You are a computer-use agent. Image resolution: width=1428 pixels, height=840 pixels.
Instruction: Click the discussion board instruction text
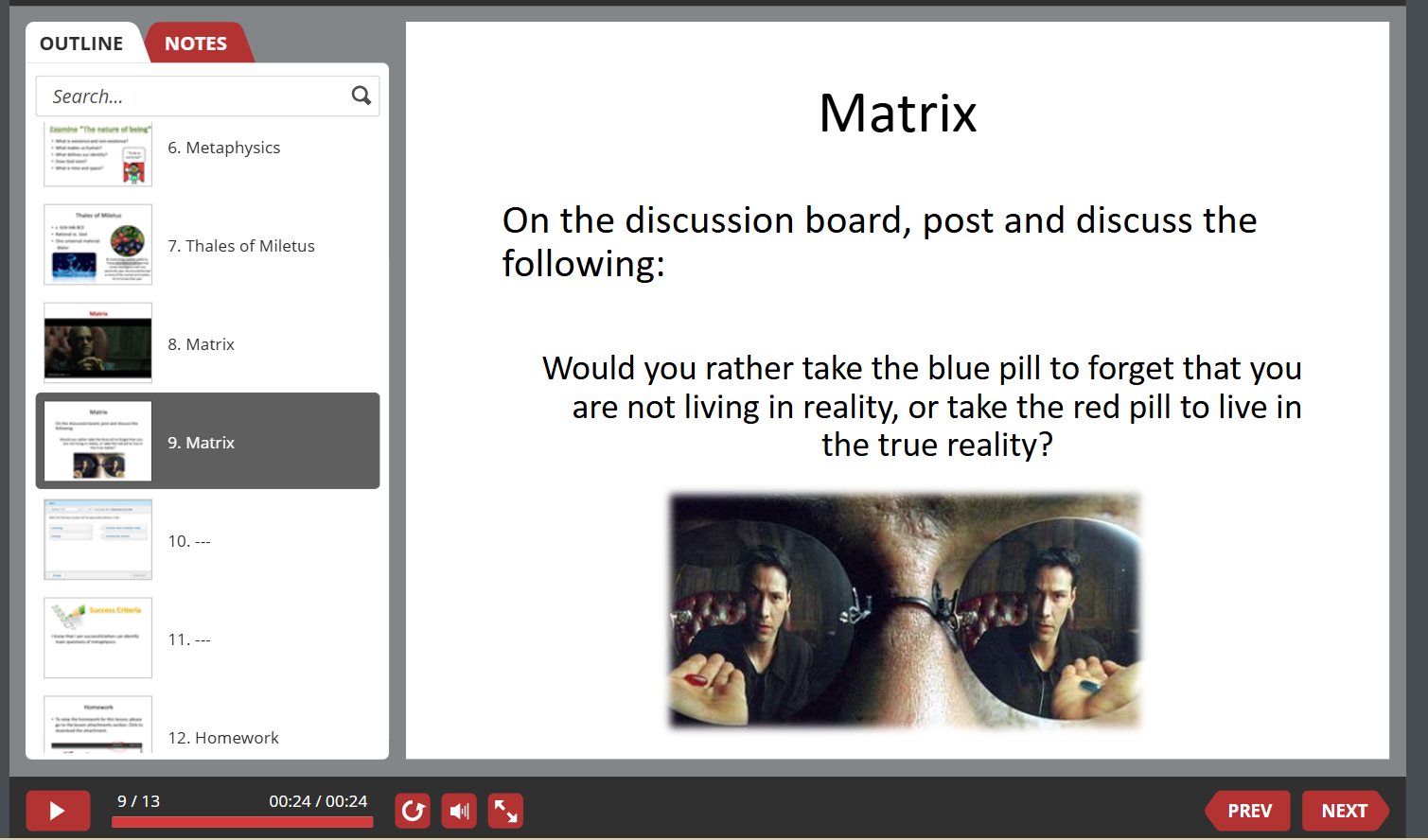coord(879,242)
